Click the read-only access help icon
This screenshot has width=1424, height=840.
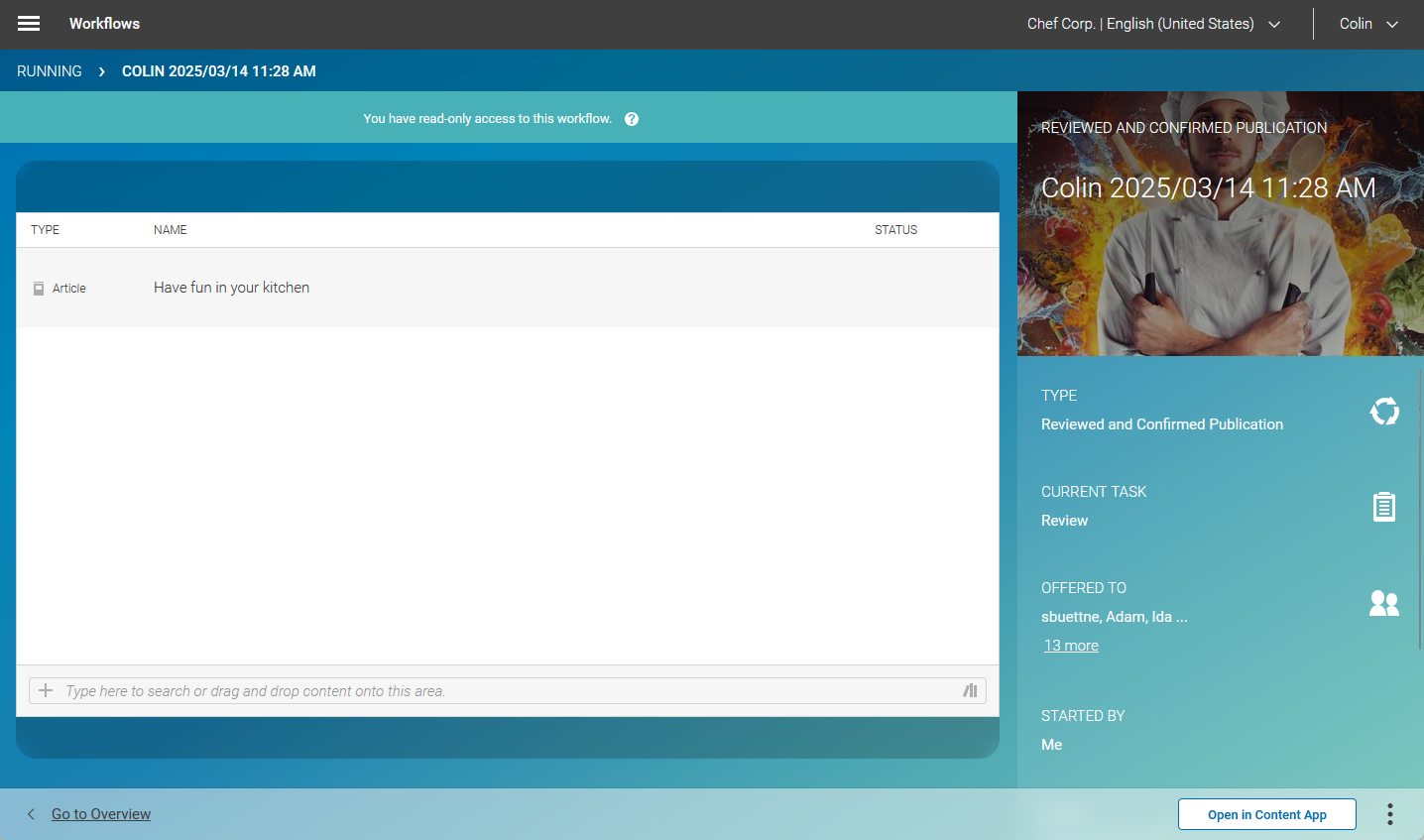[632, 118]
